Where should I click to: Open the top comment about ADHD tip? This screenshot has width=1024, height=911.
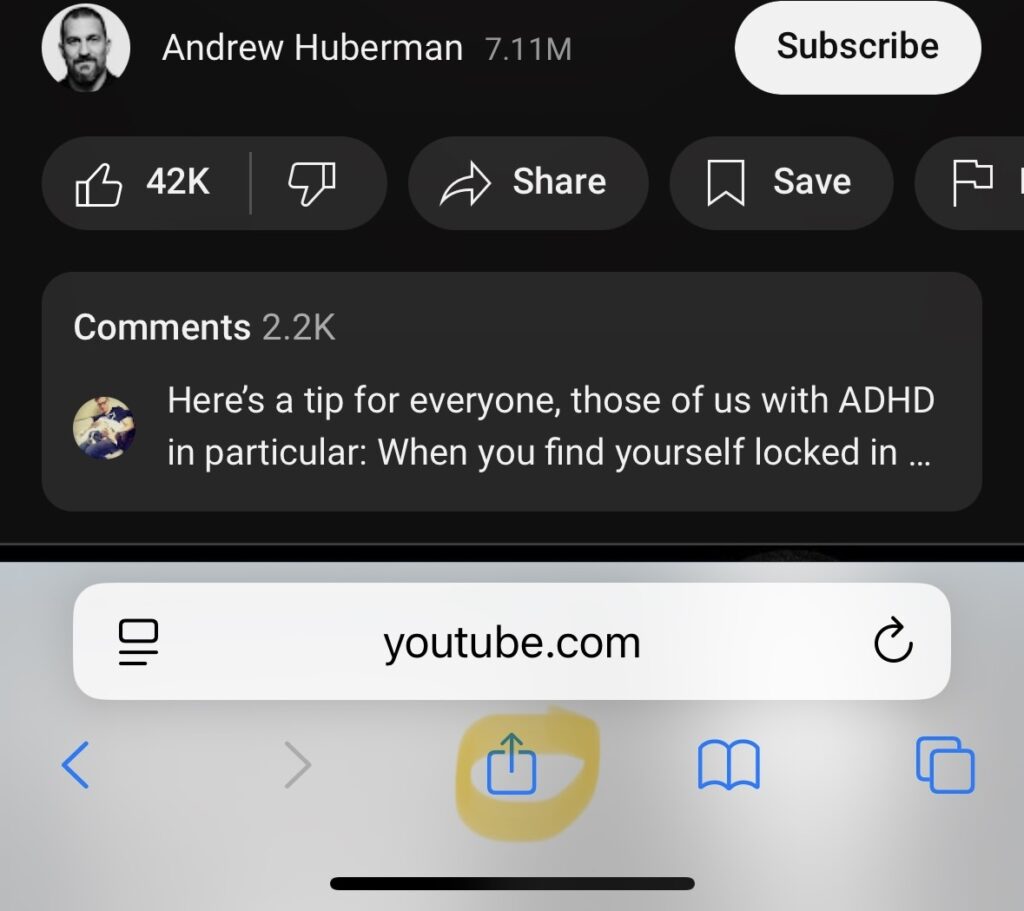point(551,425)
